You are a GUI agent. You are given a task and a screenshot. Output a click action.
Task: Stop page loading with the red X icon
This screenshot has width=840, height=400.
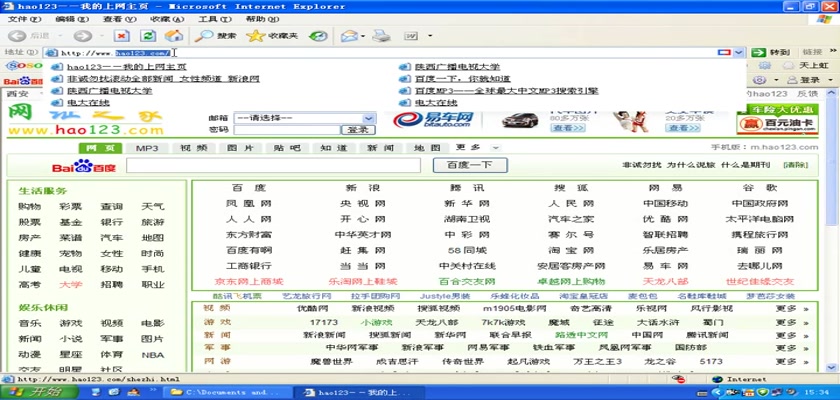(122, 36)
